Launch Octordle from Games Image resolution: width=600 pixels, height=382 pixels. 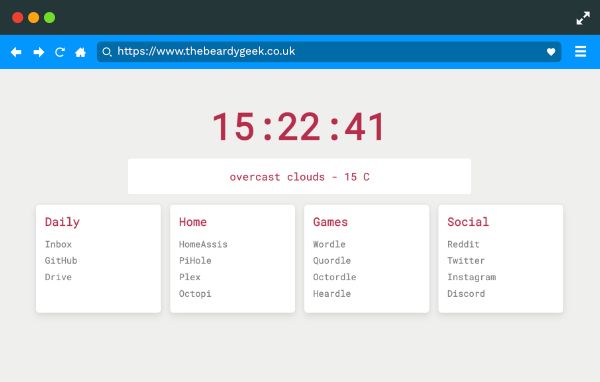(x=334, y=277)
